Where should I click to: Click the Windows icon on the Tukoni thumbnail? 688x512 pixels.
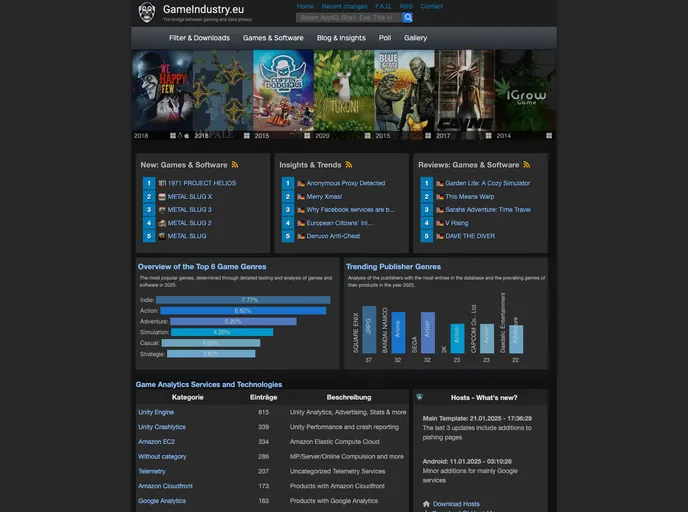pos(368,136)
